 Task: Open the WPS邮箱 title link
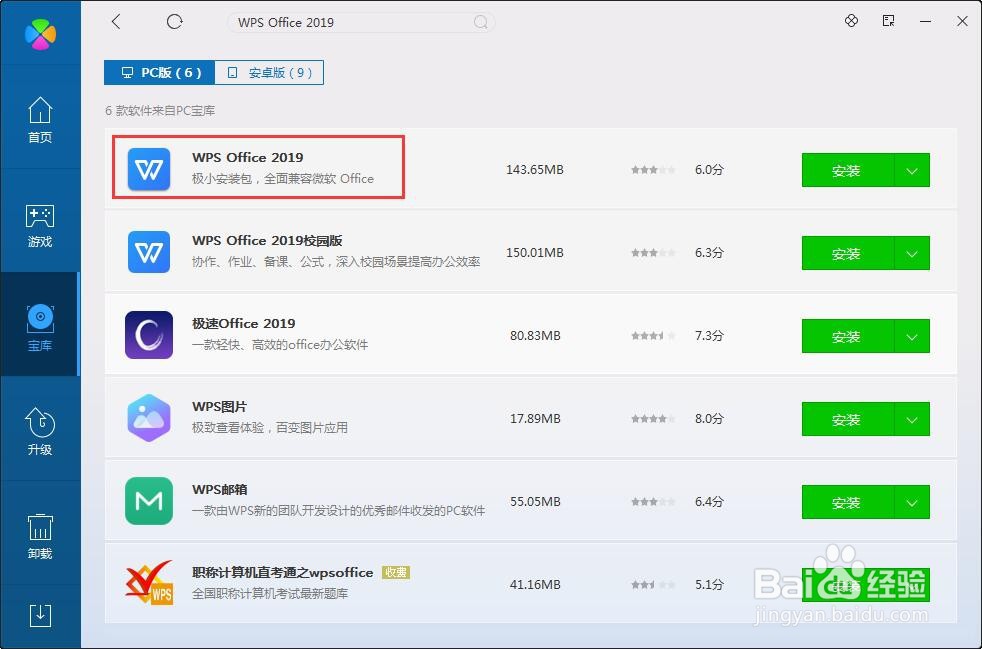(x=219, y=489)
